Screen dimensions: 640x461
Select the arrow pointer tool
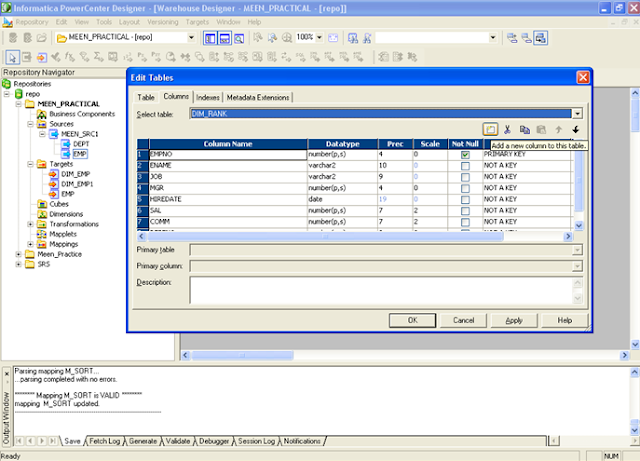click(x=12, y=57)
